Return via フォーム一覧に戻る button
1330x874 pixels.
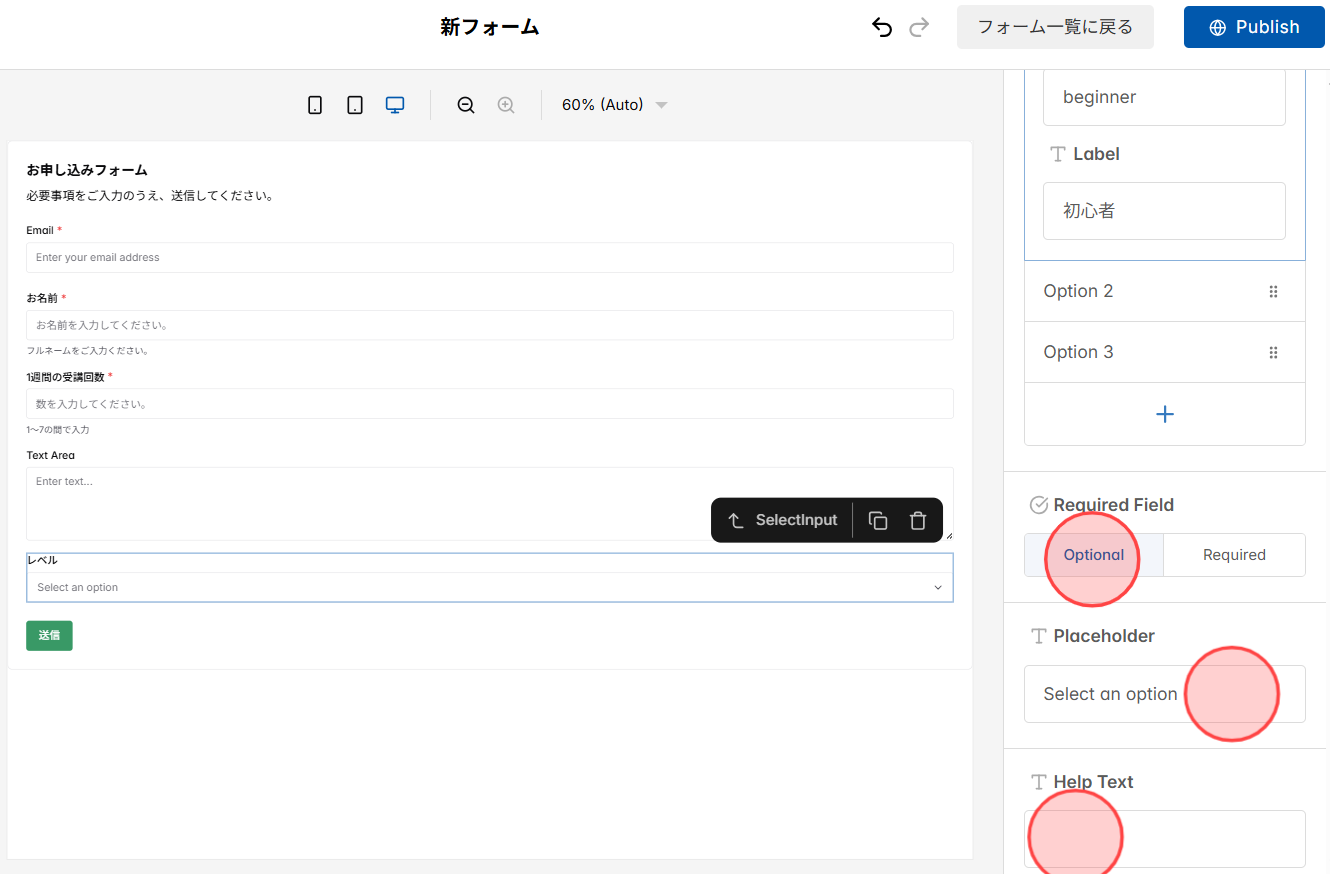point(1055,27)
